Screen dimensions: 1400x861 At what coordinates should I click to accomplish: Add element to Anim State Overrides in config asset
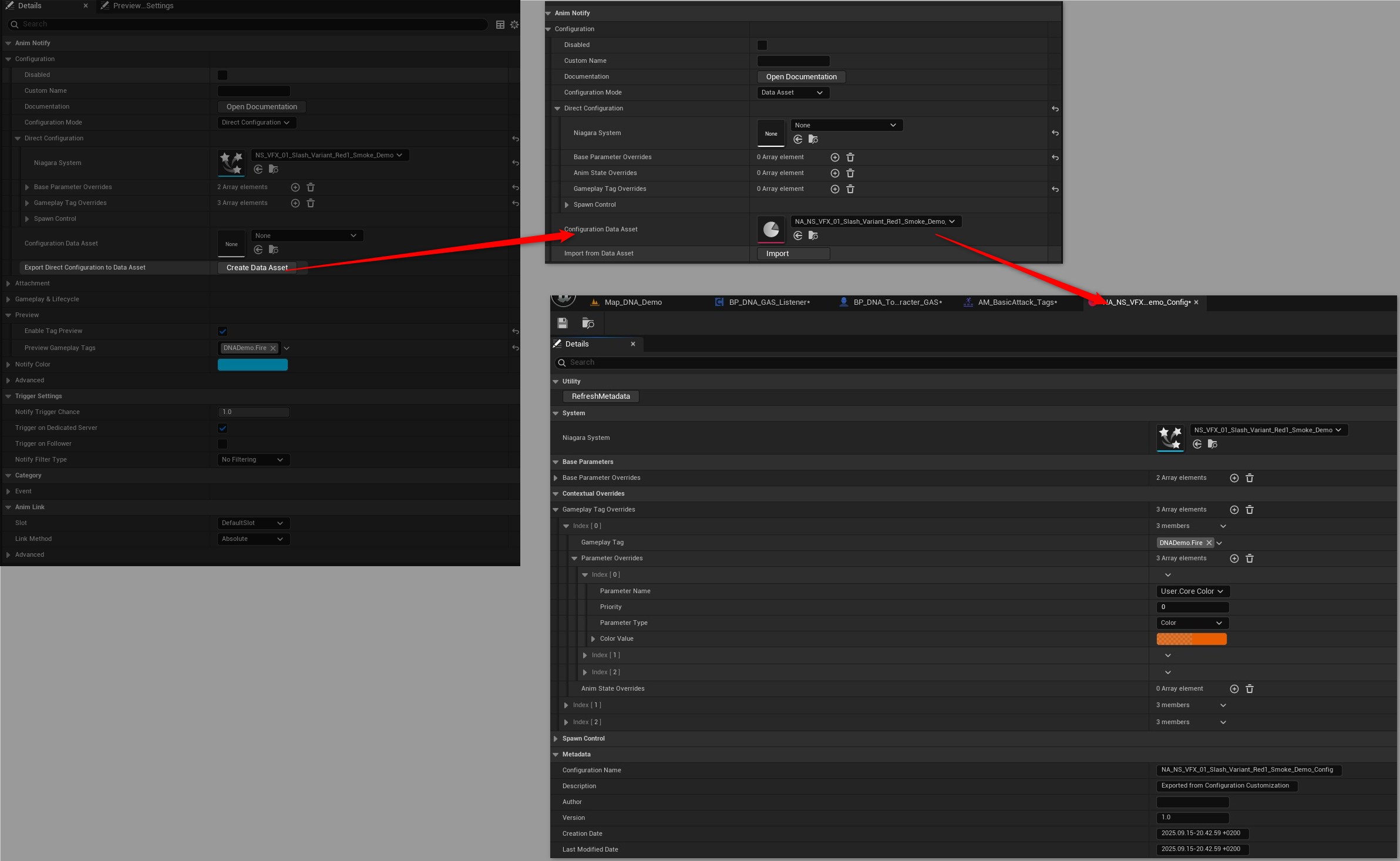pyautogui.click(x=1234, y=689)
